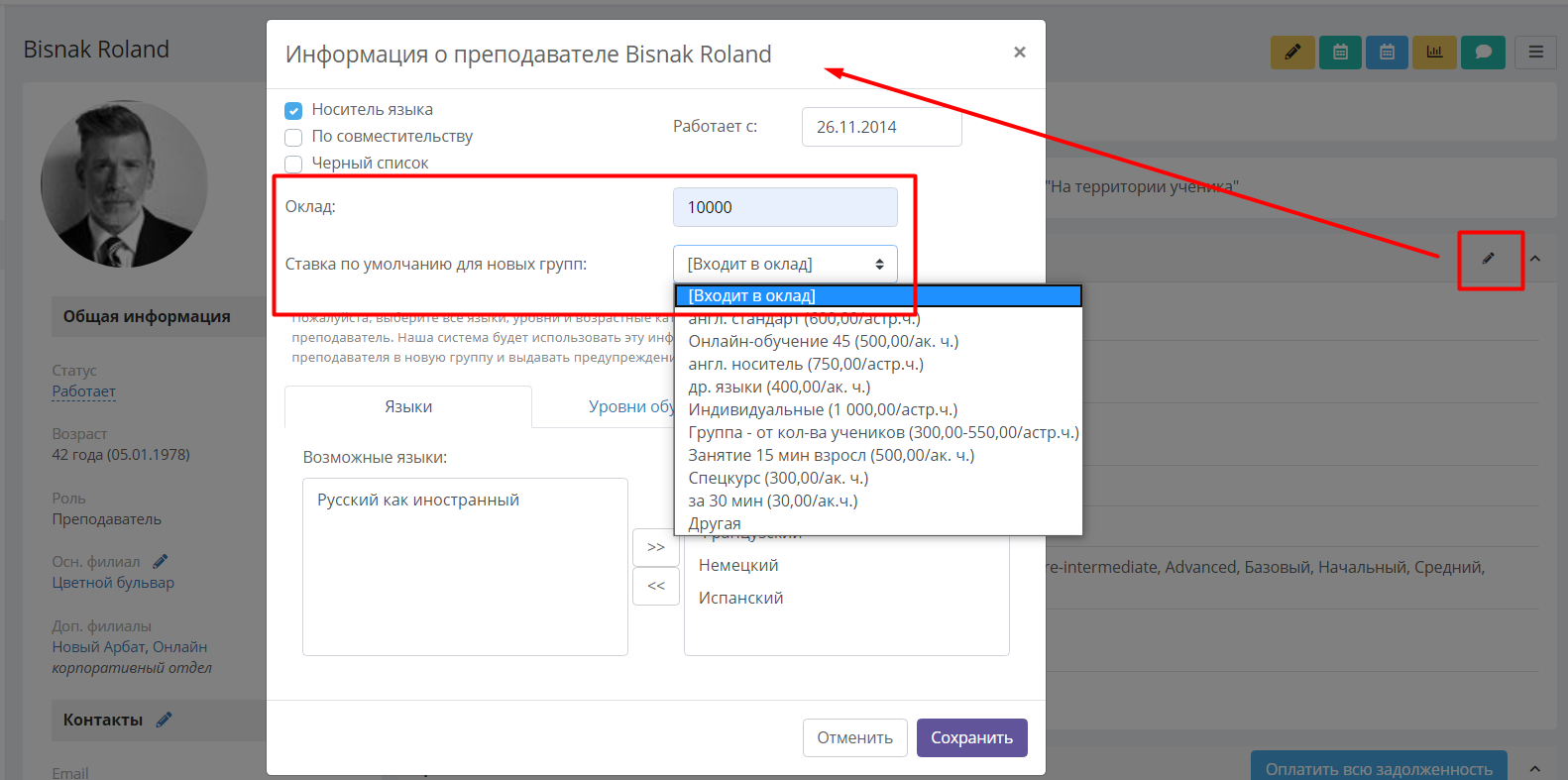1568x780 pixels.
Task: Select 'англ. стандарт' rate option
Action: 878,318
